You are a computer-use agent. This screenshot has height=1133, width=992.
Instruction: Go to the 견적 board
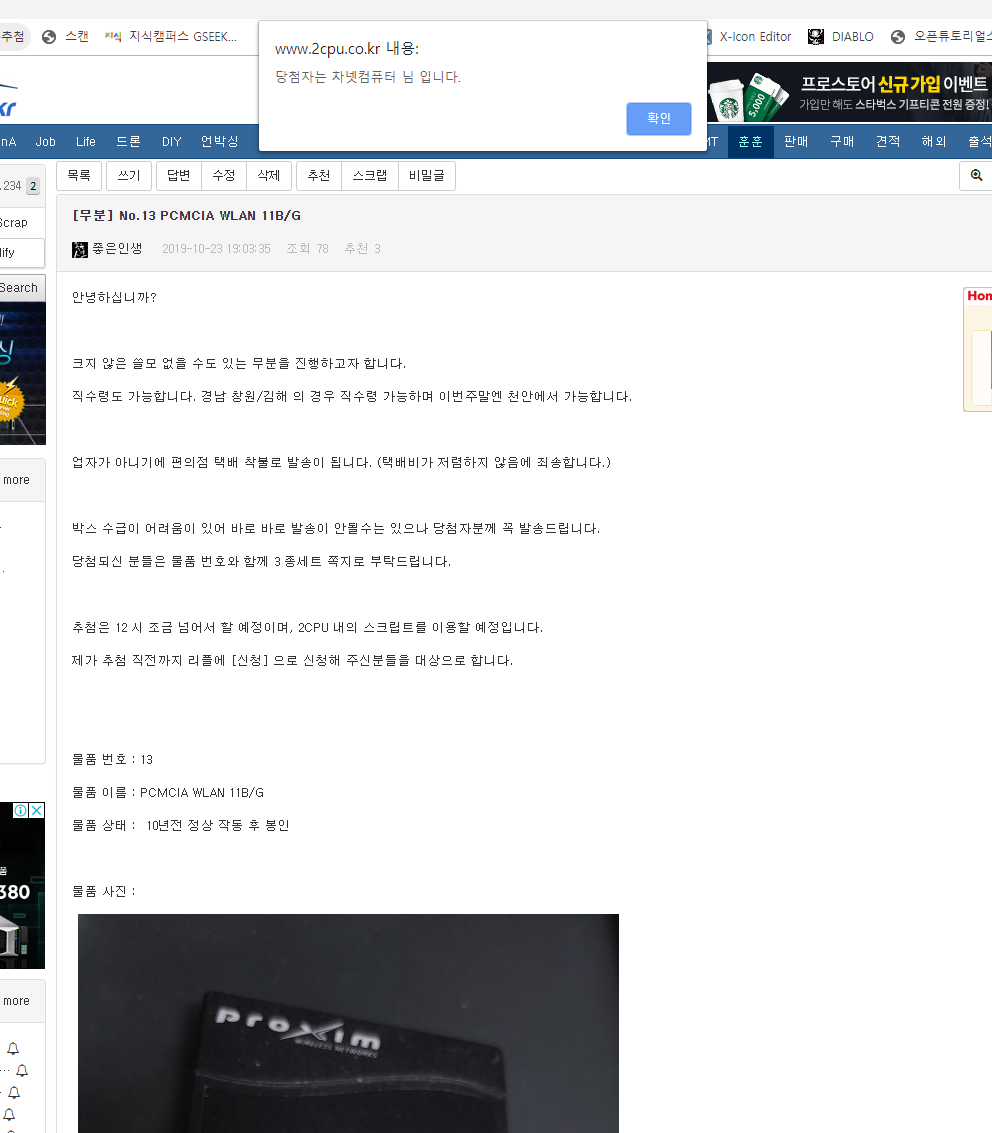click(x=888, y=142)
